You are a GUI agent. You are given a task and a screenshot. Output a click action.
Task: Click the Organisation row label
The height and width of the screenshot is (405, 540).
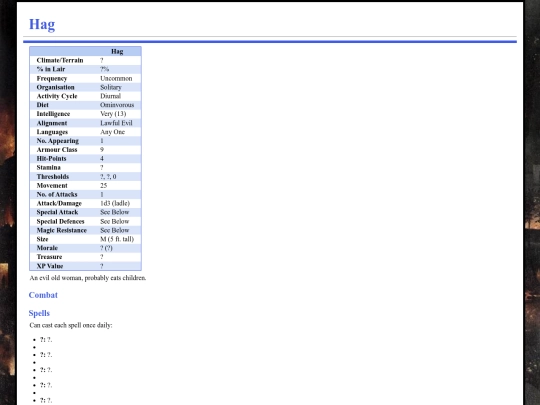55,87
